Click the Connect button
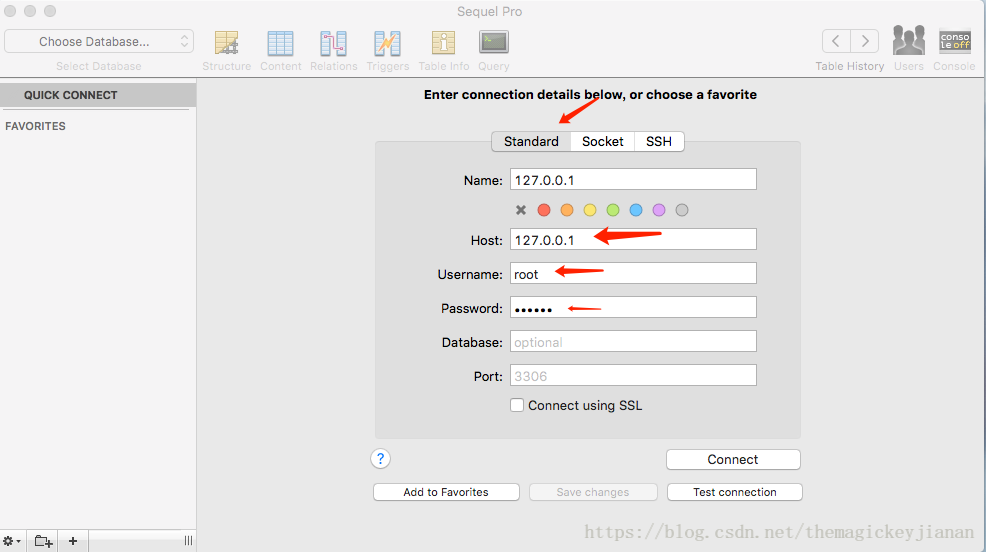The image size is (986, 552). [733, 460]
